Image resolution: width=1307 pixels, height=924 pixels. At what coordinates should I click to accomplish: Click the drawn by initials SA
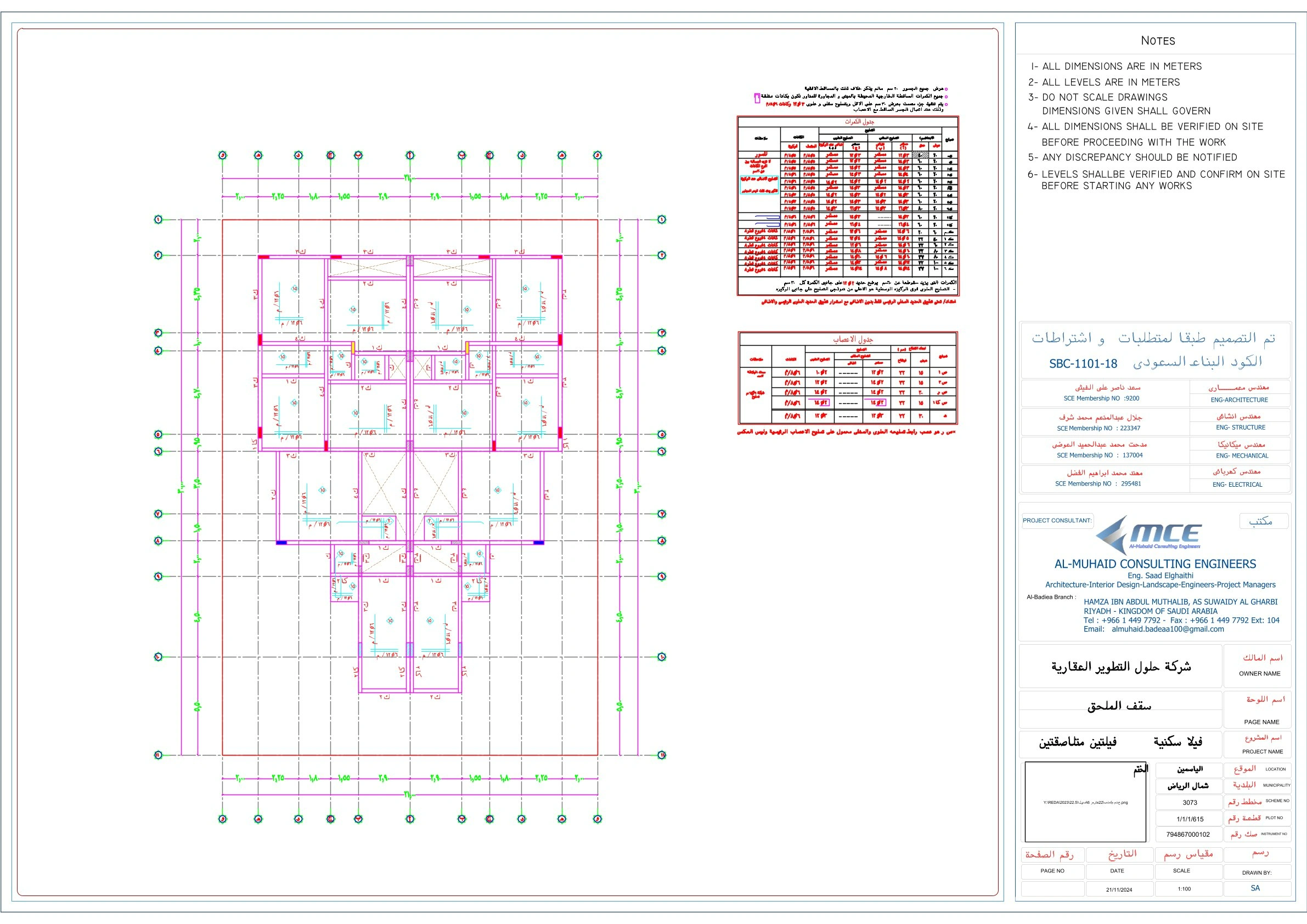pos(1255,888)
